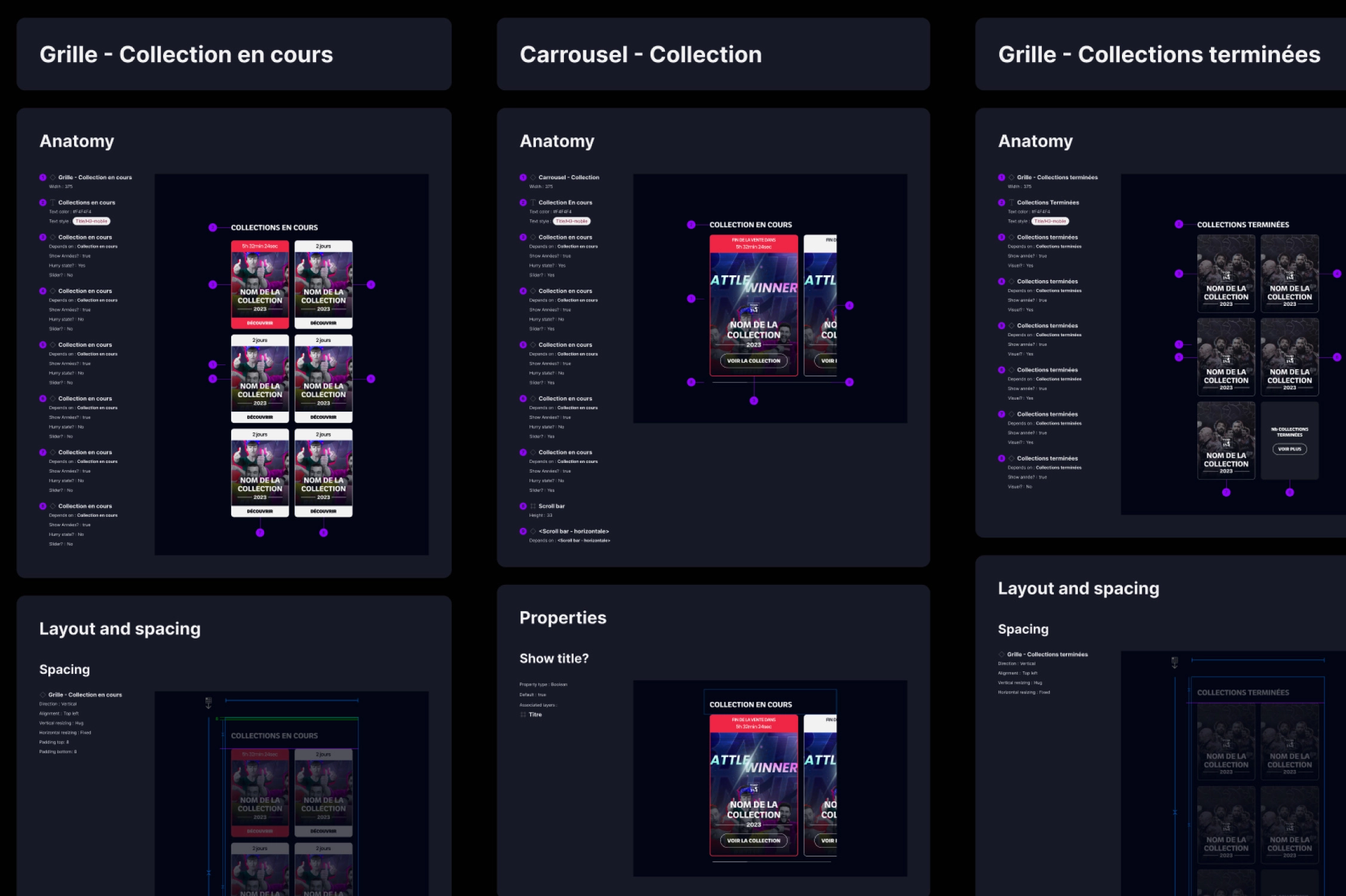
Task: Click VOIR LA COLLECTION button in Carrousel Anatomy preview
Action: (754, 361)
